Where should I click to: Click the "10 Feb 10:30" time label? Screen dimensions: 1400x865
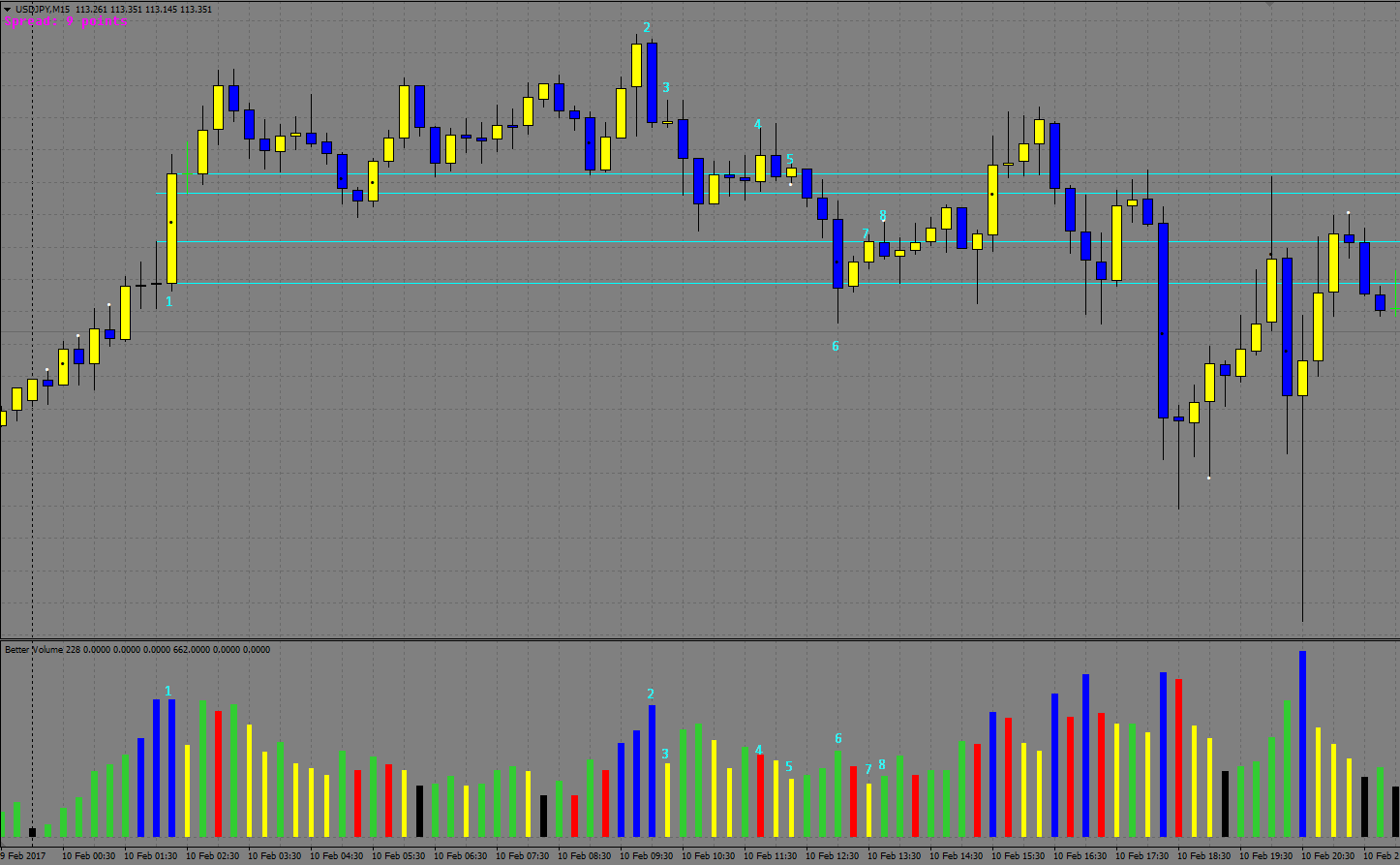click(x=708, y=856)
